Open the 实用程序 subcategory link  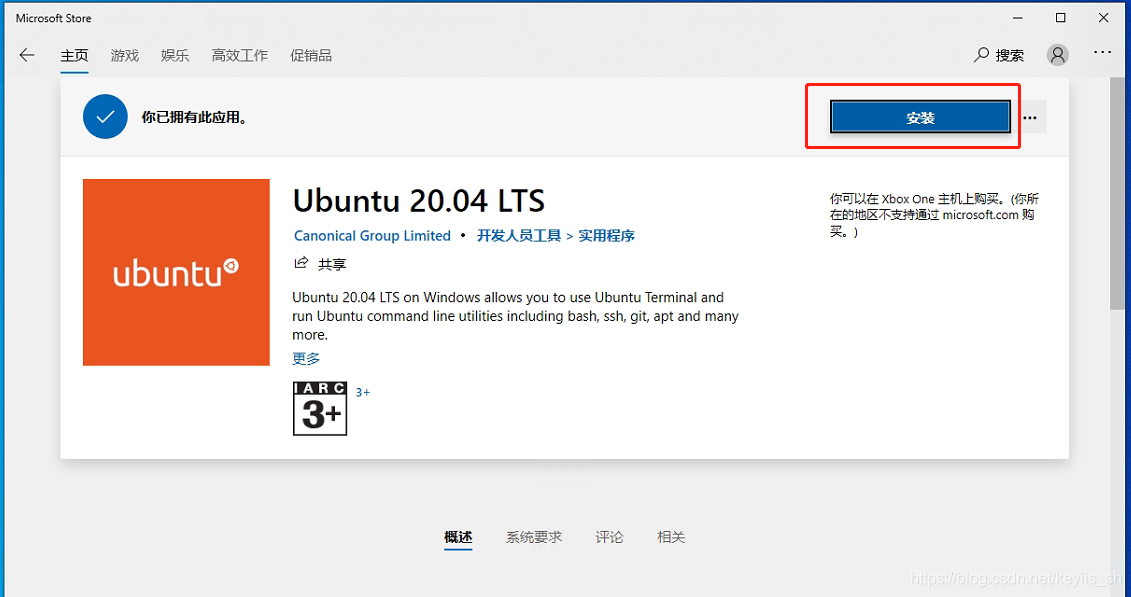[607, 236]
